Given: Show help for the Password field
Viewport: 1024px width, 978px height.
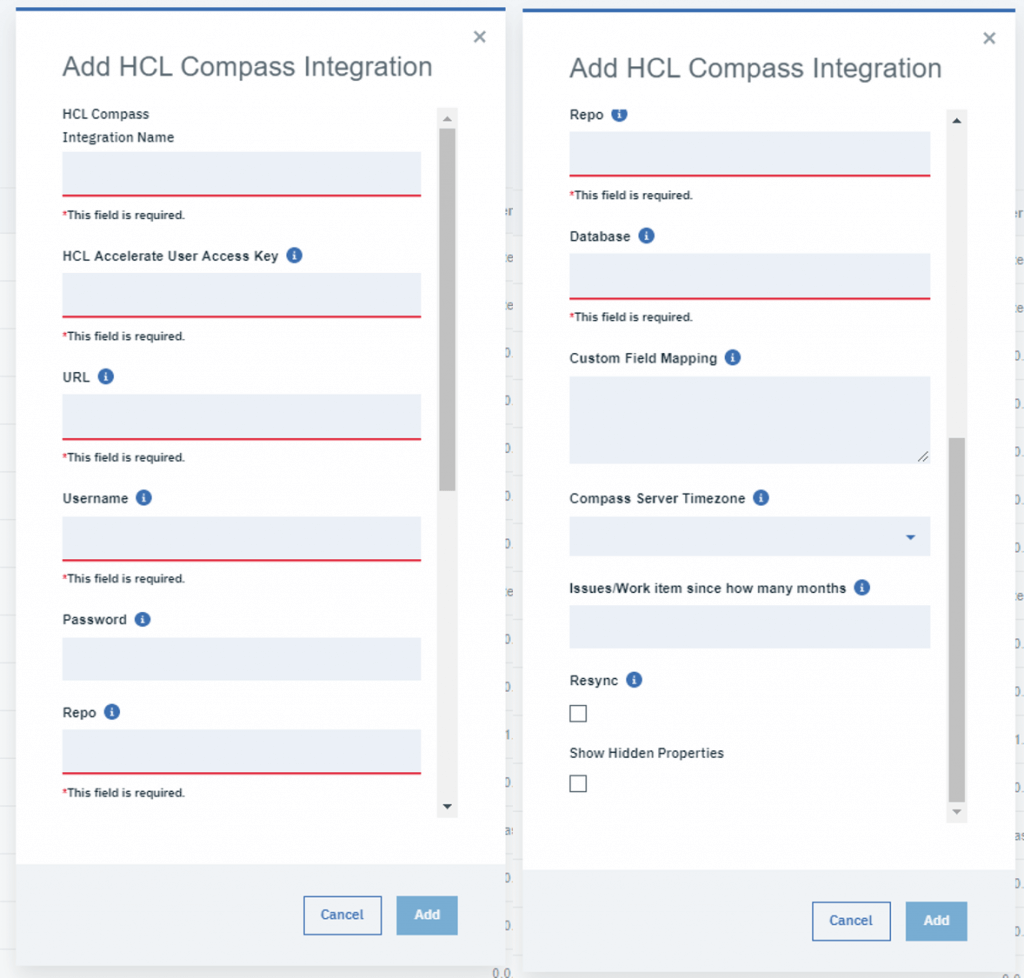Looking at the screenshot, I should click(x=143, y=619).
